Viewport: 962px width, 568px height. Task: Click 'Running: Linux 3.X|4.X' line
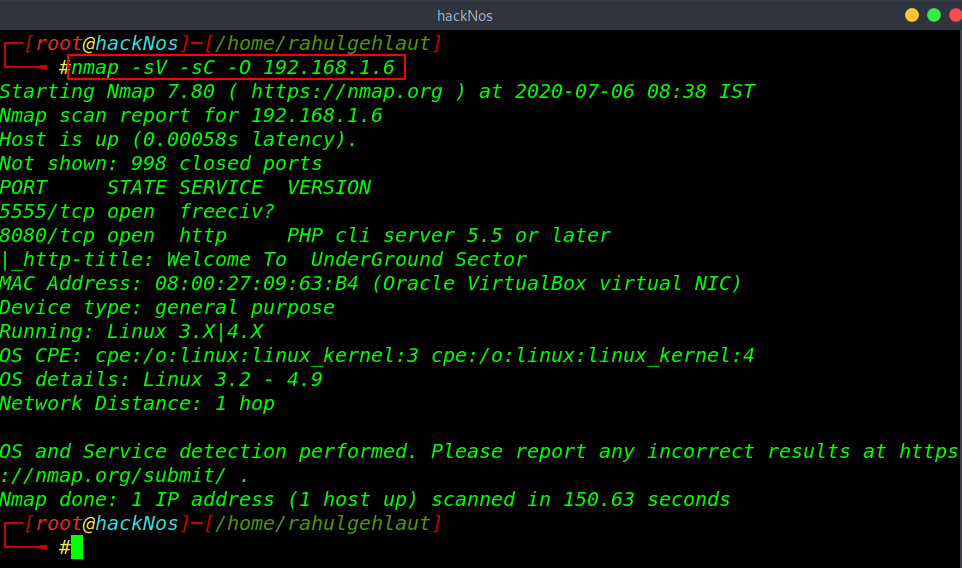click(x=131, y=332)
